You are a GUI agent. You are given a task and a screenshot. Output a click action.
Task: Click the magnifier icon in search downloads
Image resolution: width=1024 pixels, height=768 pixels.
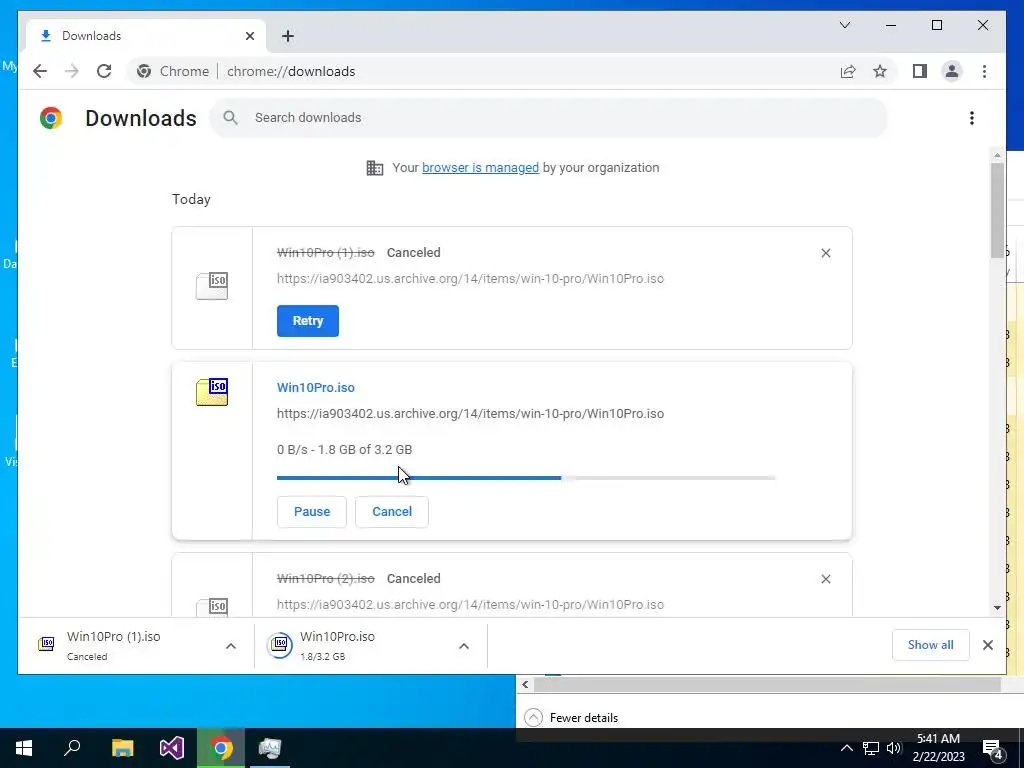coord(230,118)
